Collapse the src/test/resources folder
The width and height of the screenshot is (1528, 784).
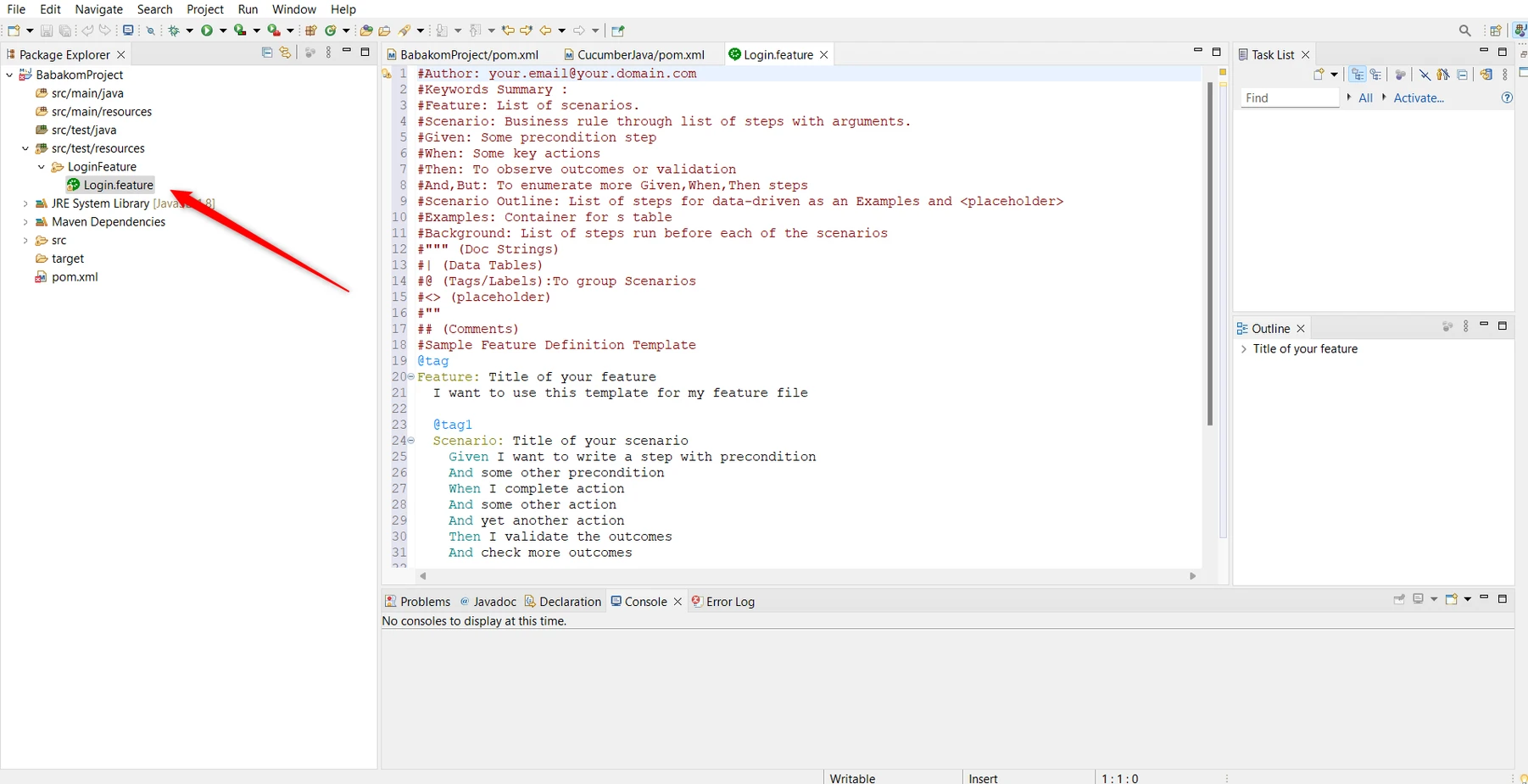pyautogui.click(x=25, y=148)
